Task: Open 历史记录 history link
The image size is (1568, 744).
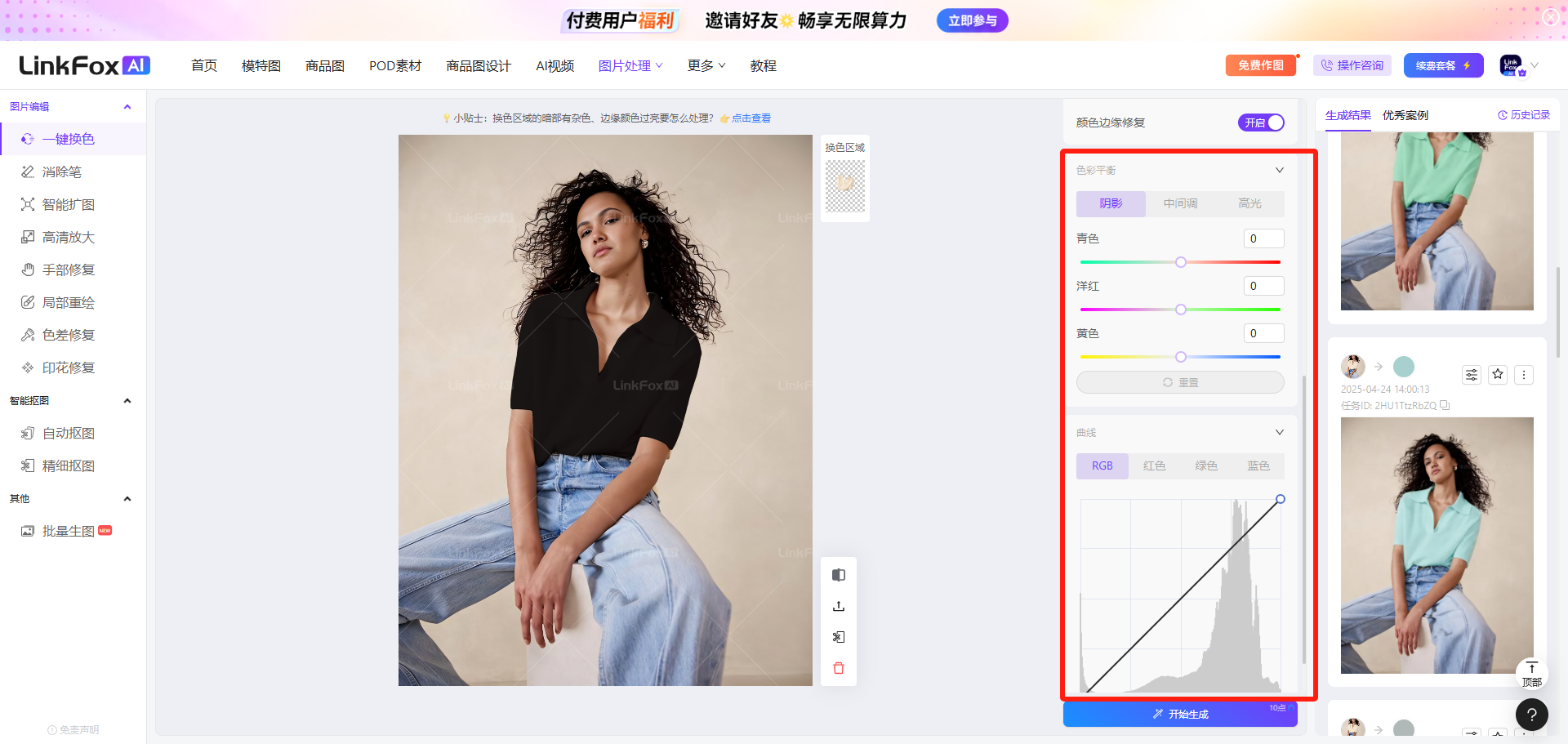Action: click(x=1524, y=115)
